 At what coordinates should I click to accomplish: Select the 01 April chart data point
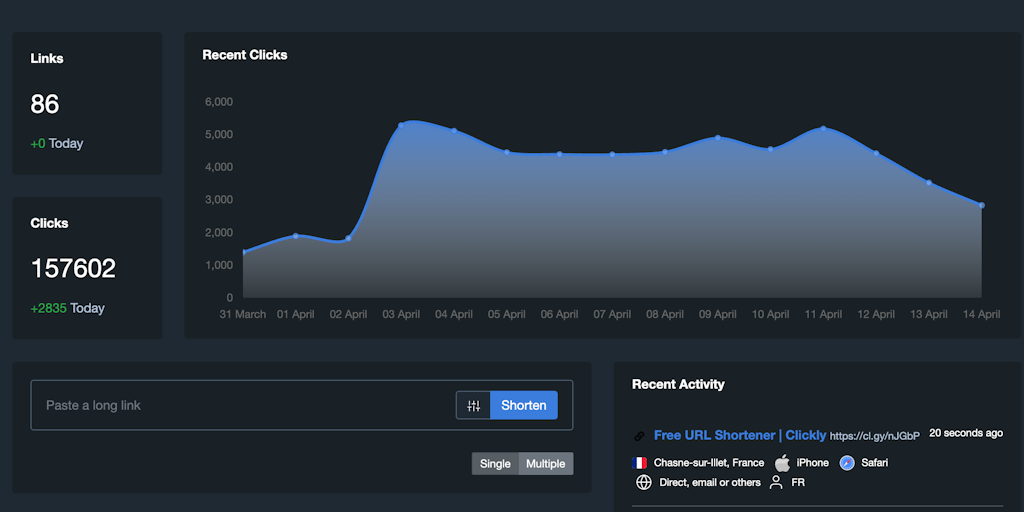pos(296,236)
